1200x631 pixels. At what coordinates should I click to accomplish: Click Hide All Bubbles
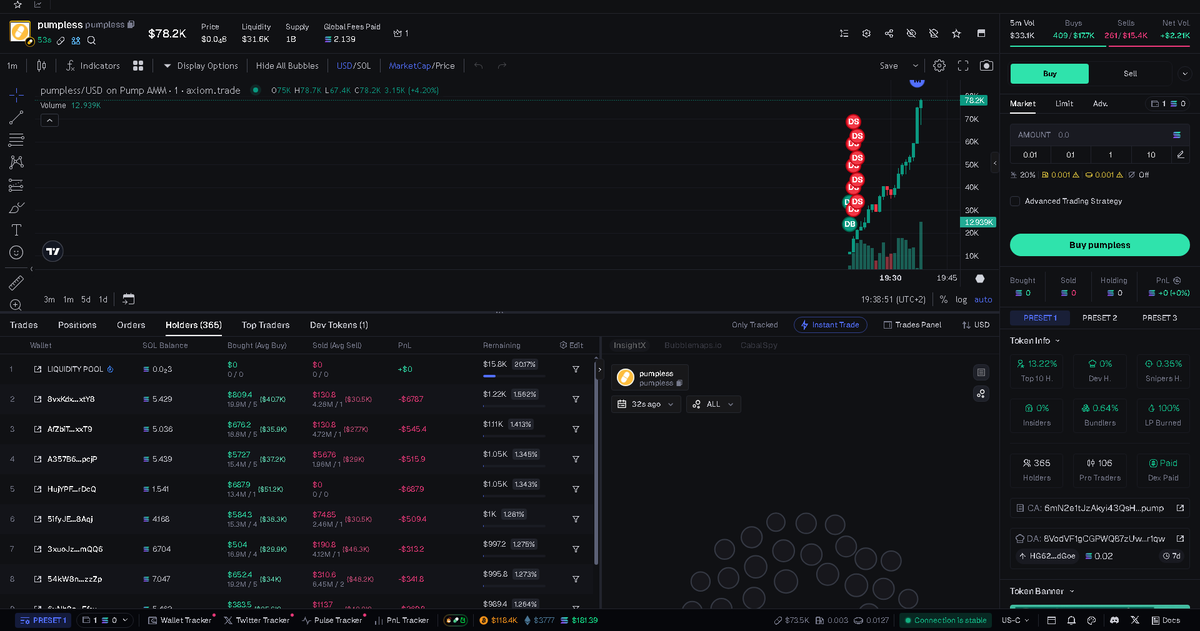(x=287, y=66)
